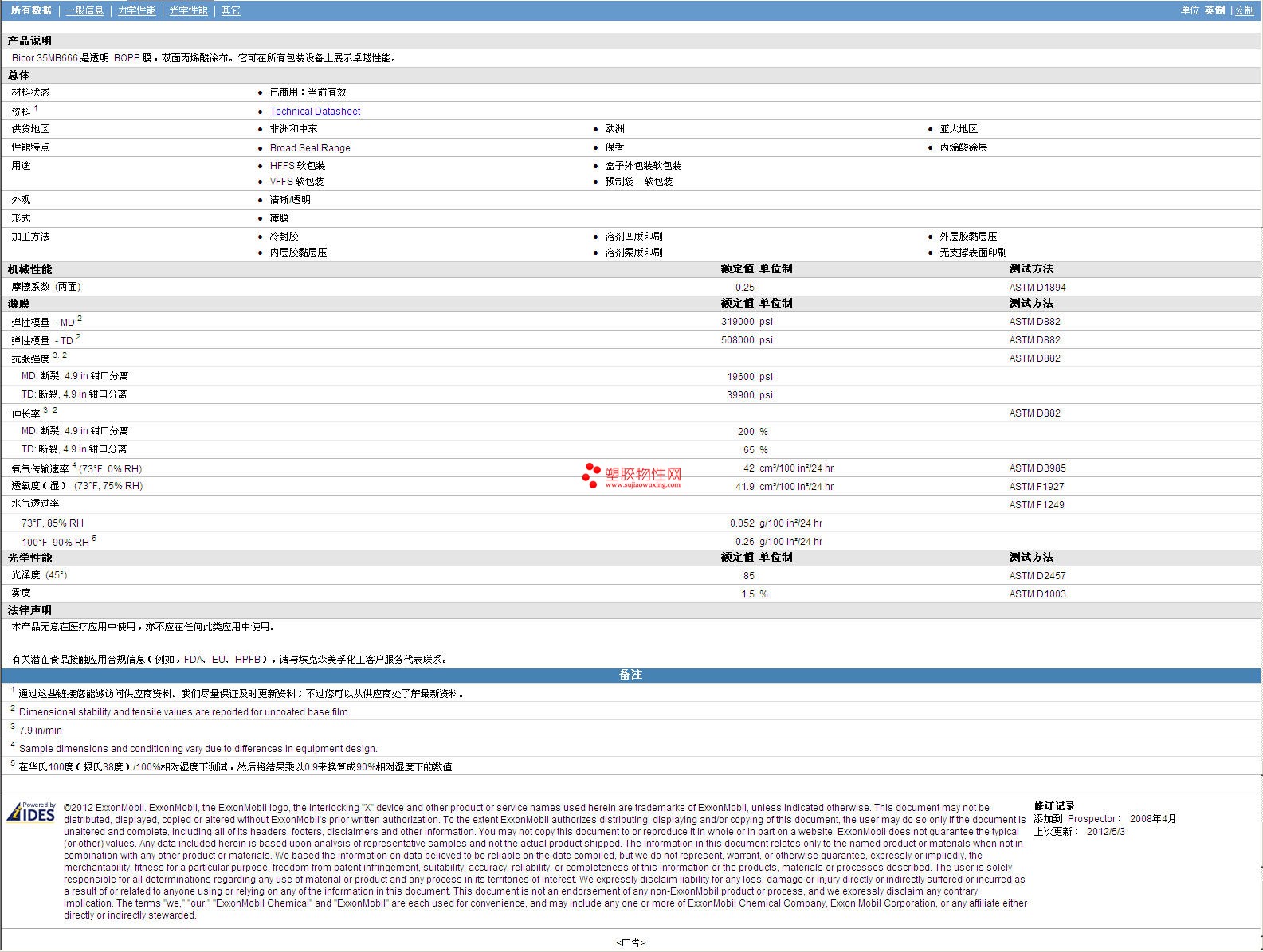Select the 508000 psi TD modulus value
Viewport: 1263px width, 952px height.
click(x=747, y=340)
